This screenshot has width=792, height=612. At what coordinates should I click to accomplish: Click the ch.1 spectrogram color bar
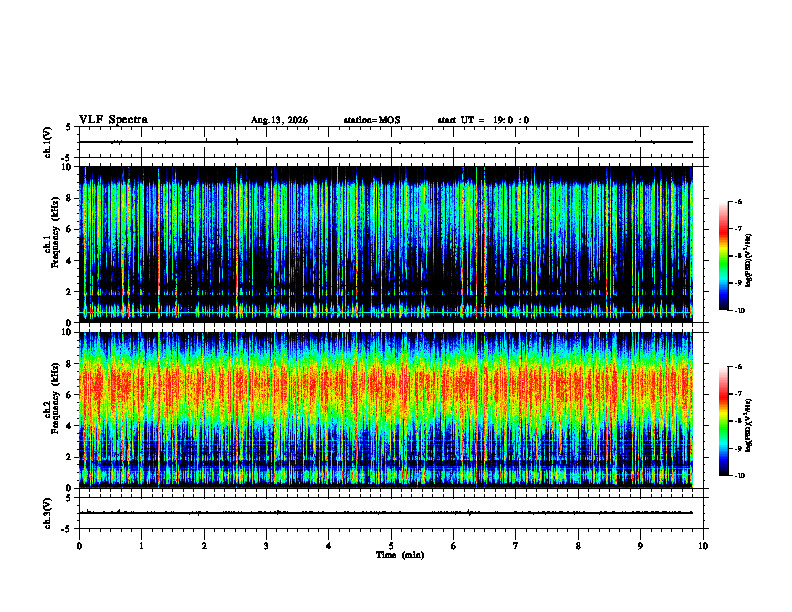pyautogui.click(x=723, y=256)
